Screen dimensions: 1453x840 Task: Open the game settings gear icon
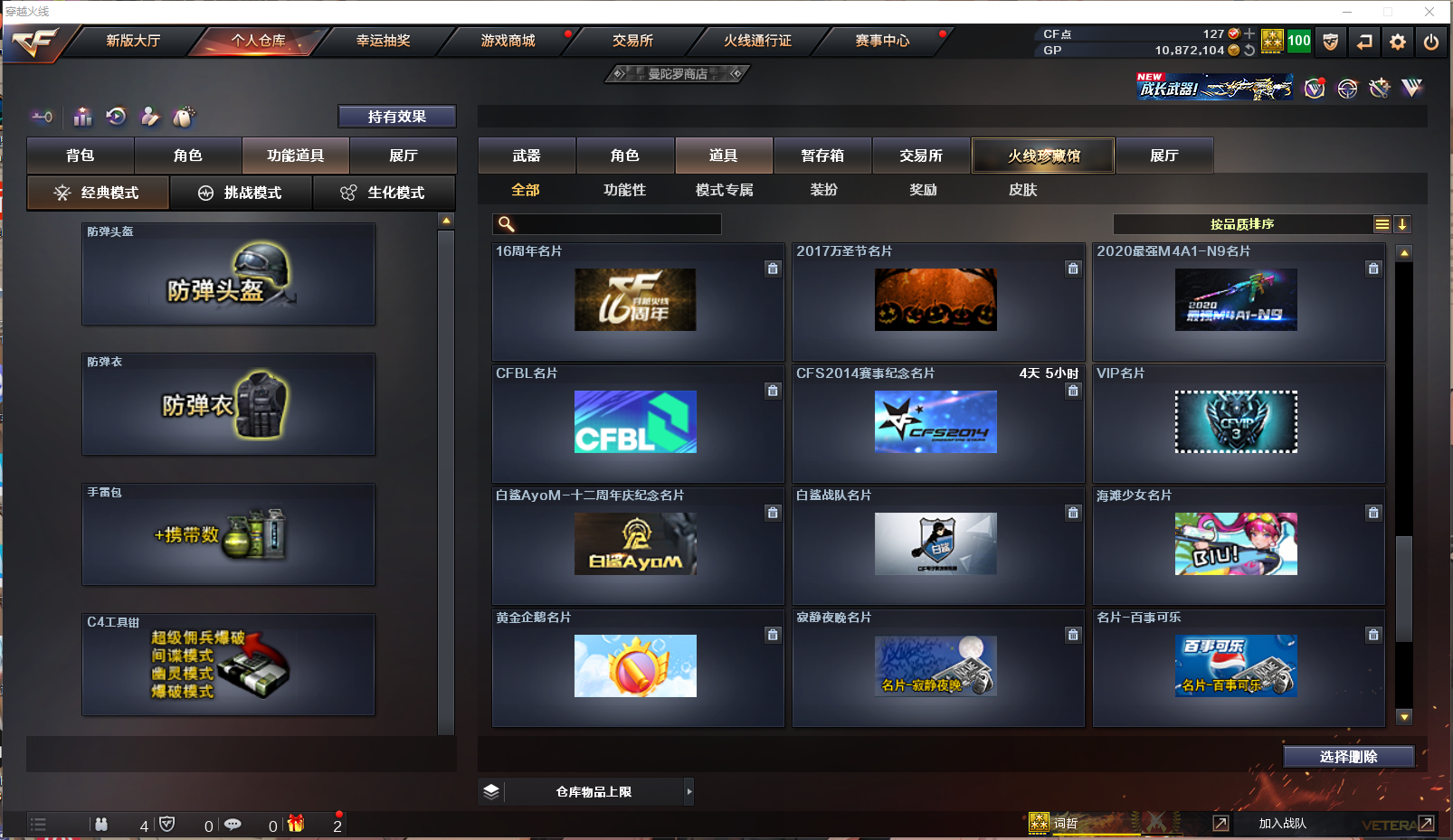pyautogui.click(x=1398, y=42)
